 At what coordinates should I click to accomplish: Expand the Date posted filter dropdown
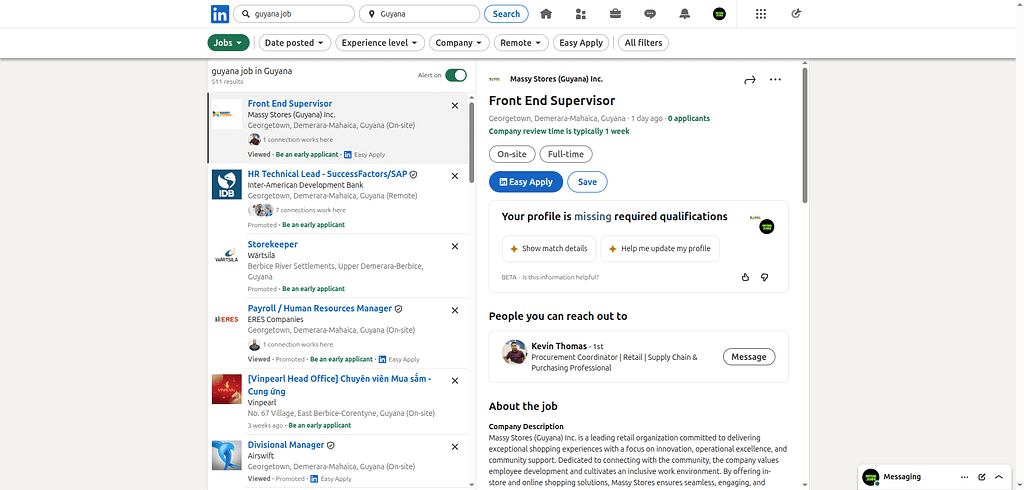294,43
